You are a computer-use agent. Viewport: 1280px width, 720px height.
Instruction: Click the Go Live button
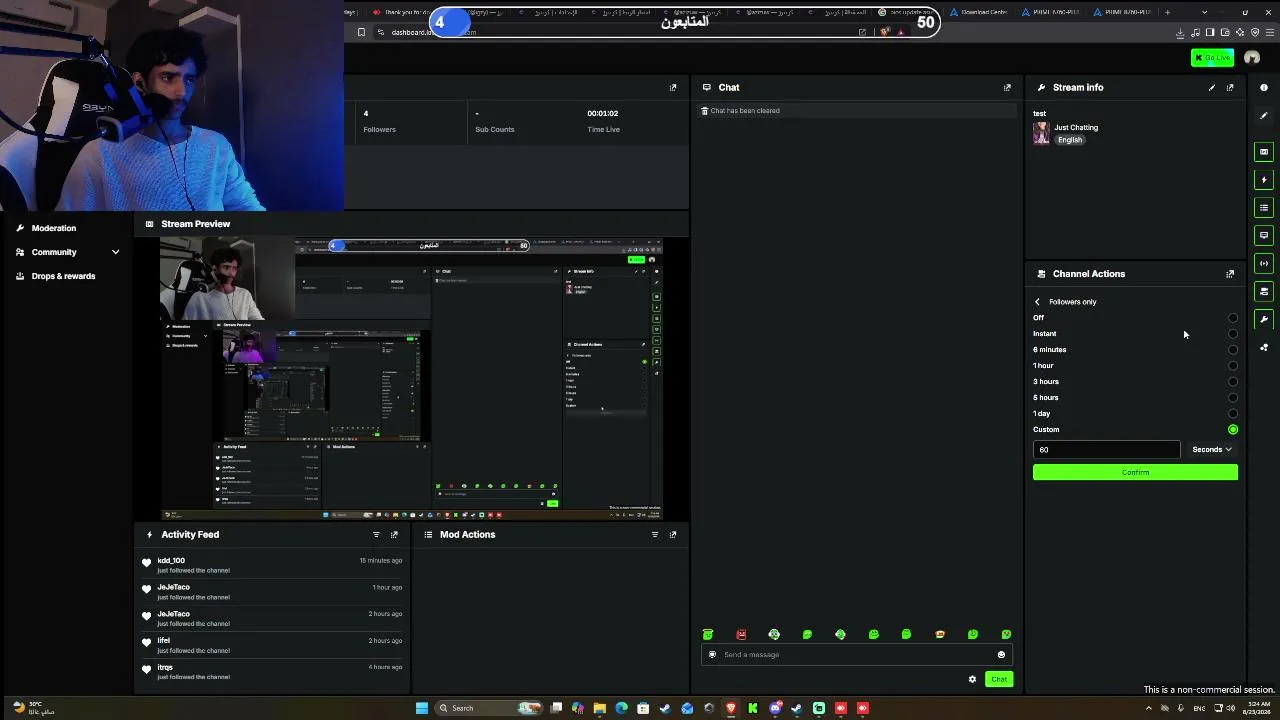[1212, 58]
